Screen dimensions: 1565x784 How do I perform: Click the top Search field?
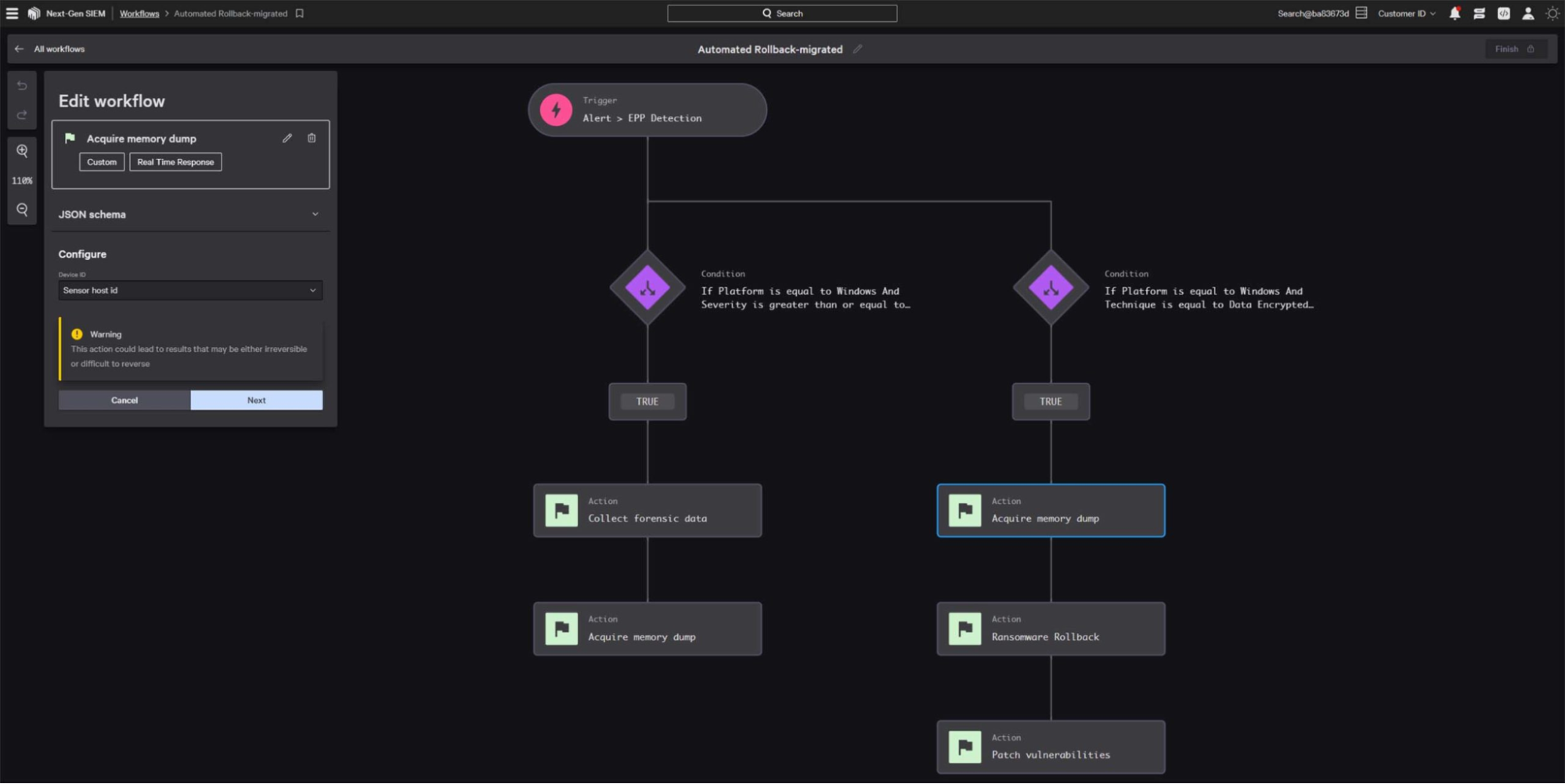(782, 13)
